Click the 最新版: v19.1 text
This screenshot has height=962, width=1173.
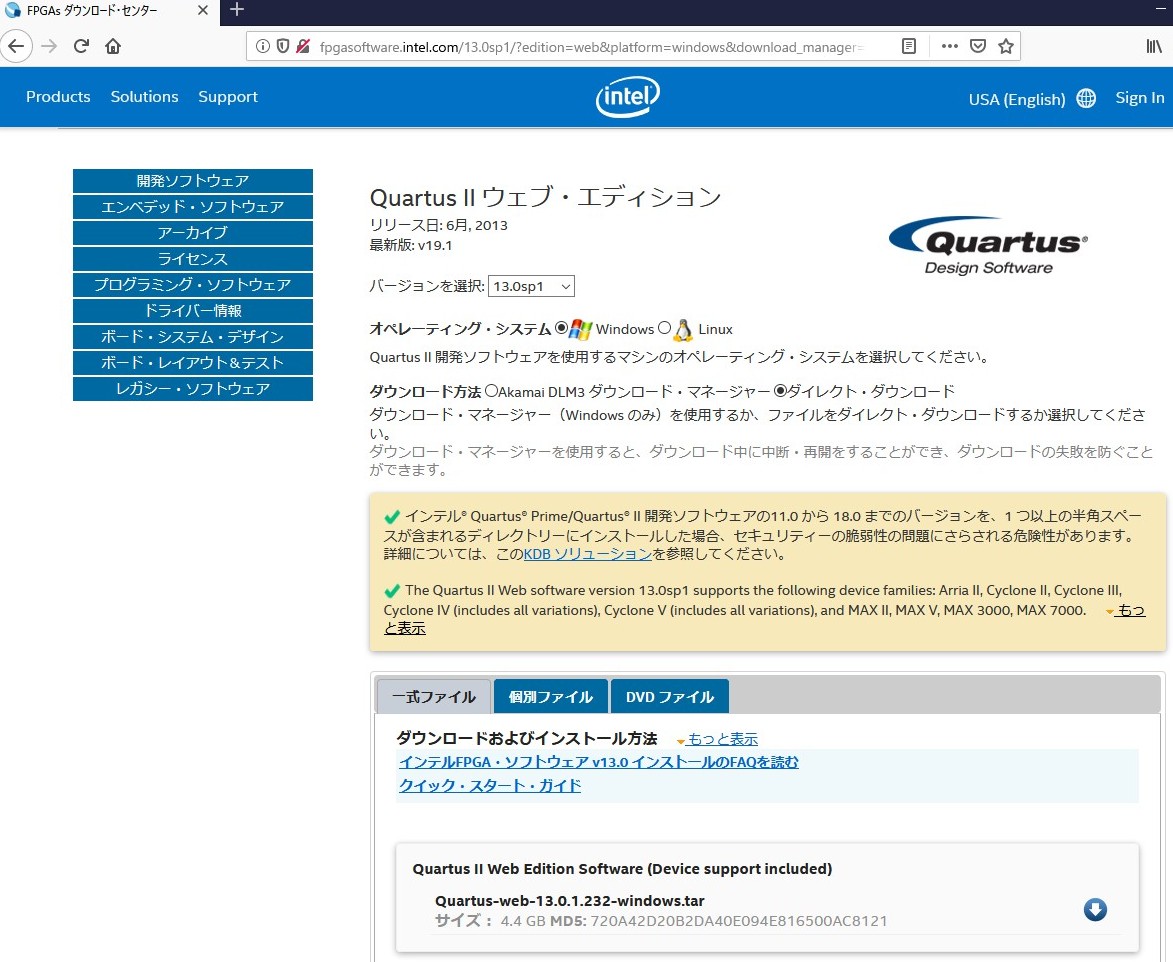pyautogui.click(x=411, y=245)
